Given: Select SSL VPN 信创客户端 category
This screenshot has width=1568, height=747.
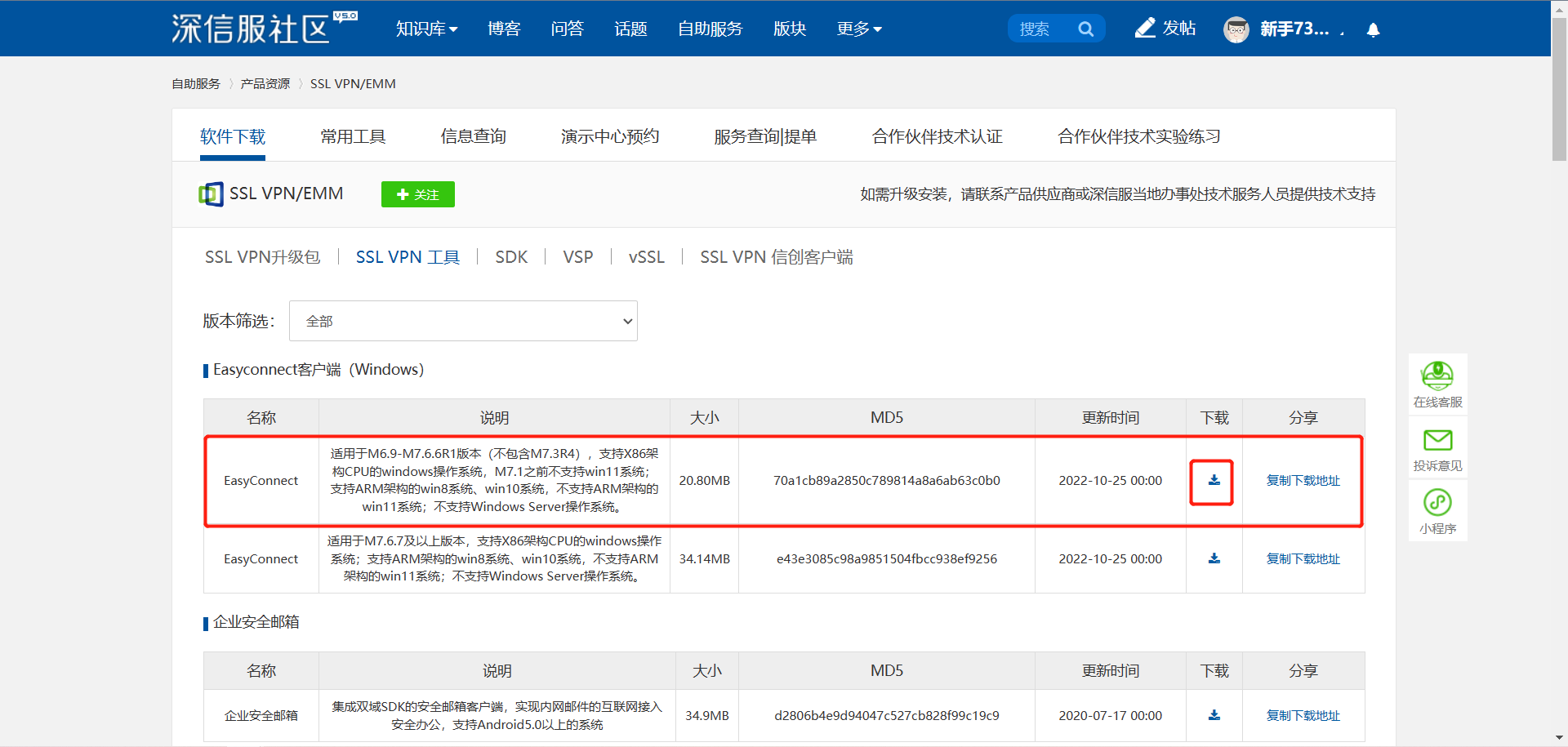Looking at the screenshot, I should 777,257.
